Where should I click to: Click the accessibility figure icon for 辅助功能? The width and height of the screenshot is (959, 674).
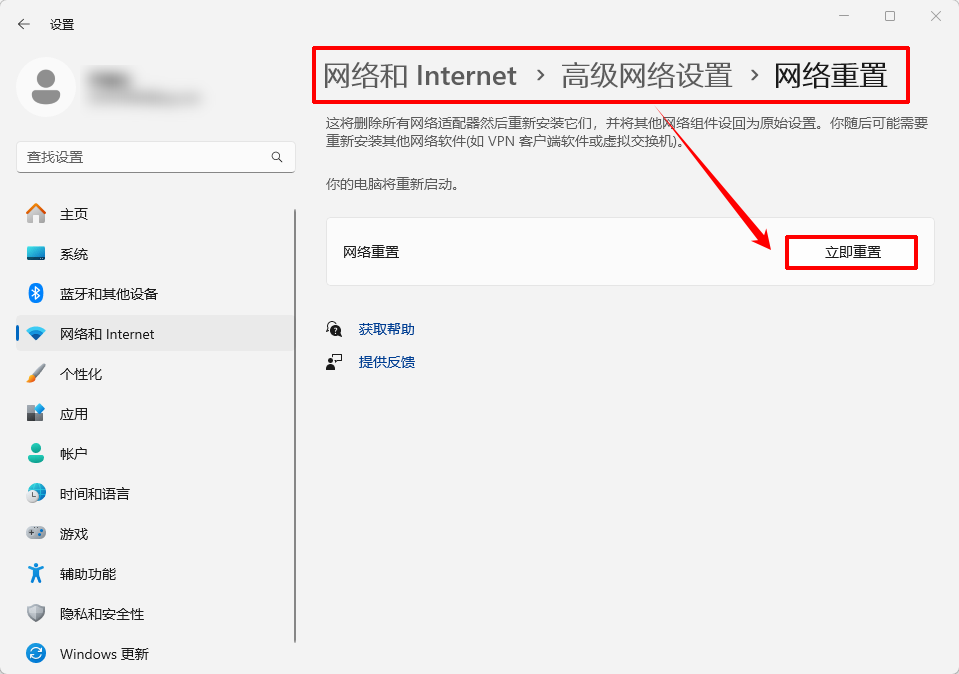36,573
